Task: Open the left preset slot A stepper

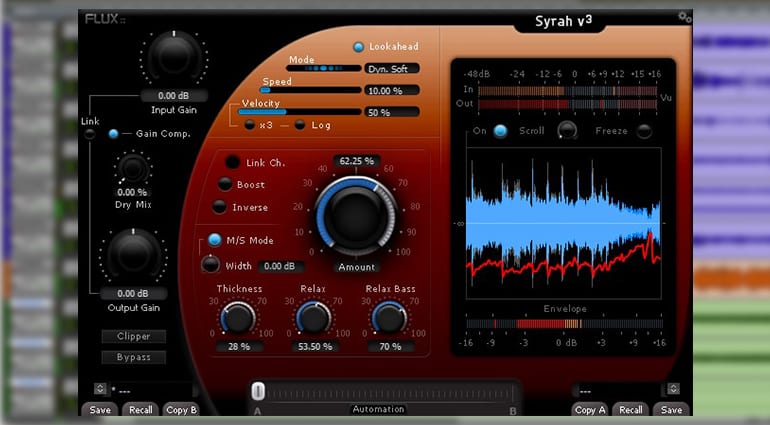Action: (100, 388)
